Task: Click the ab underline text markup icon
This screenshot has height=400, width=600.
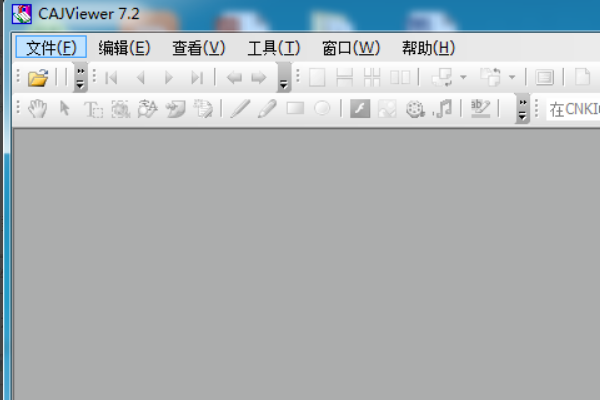Action: coord(480,109)
